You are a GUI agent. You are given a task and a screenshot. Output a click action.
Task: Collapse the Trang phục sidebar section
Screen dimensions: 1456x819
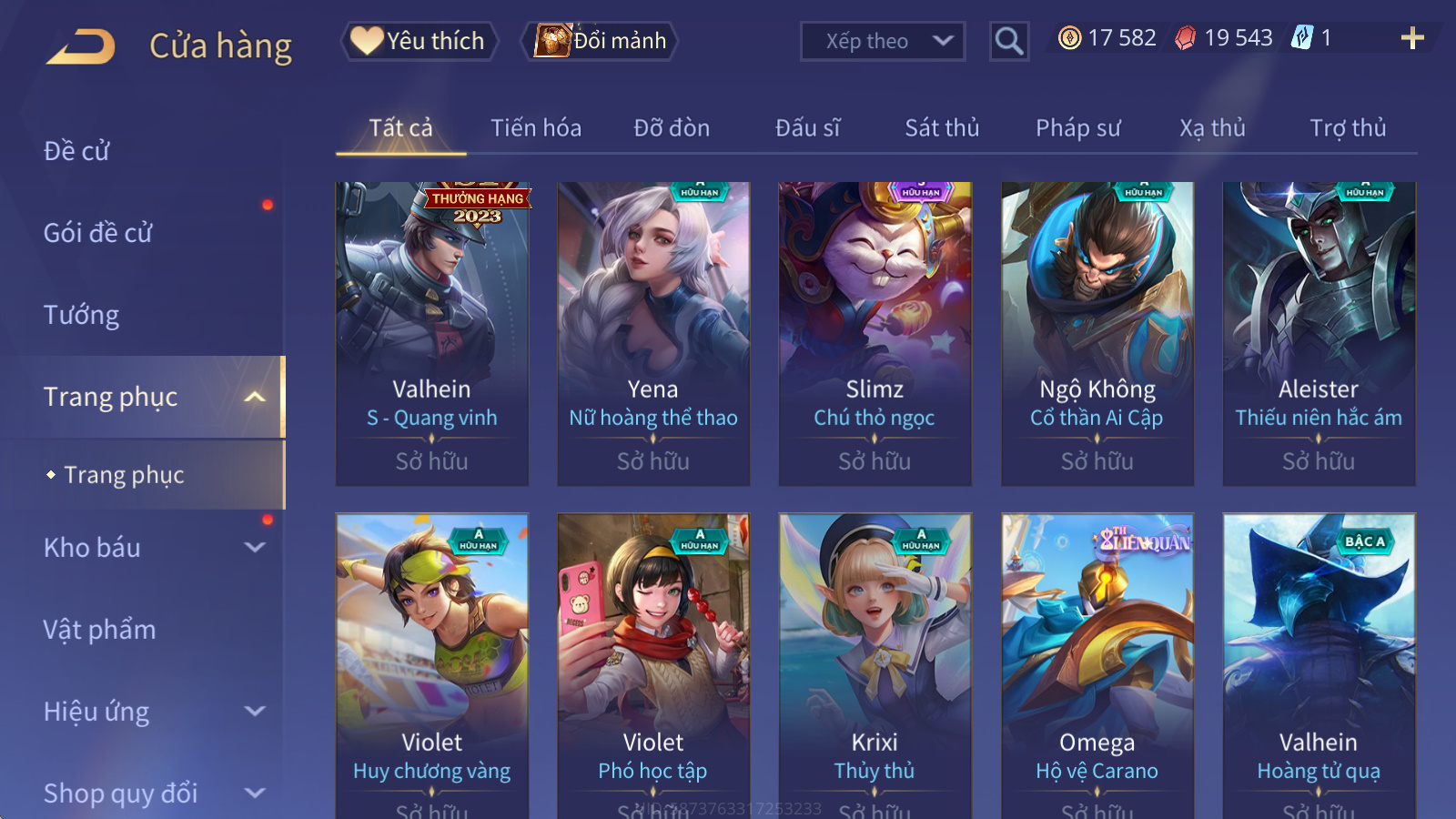[x=255, y=397]
